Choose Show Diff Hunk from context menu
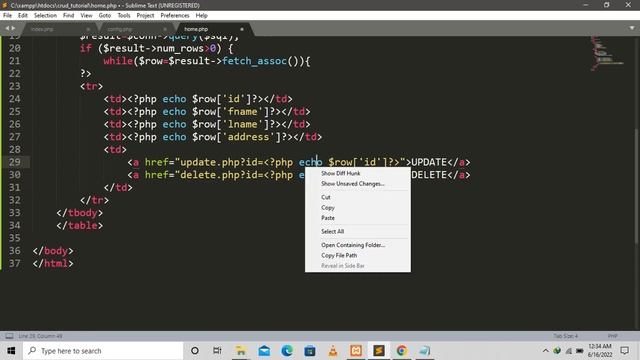Screen dimensions: 640x360 pos(358,173)
